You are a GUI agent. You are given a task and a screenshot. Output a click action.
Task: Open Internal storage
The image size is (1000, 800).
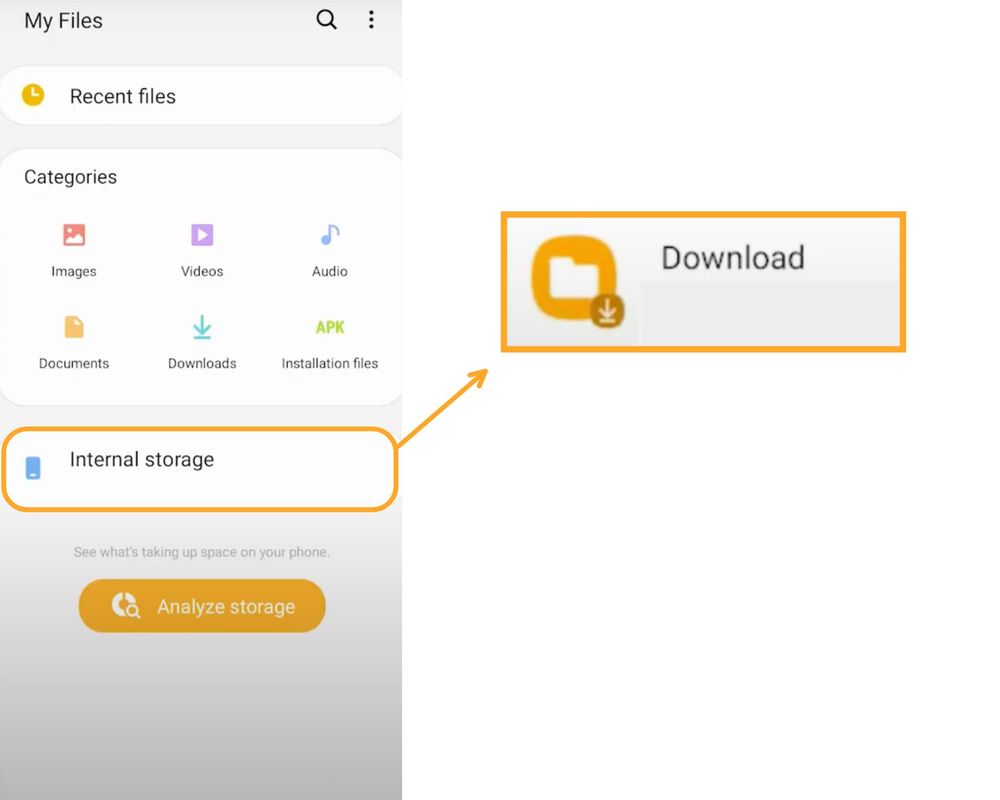[x=141, y=460]
